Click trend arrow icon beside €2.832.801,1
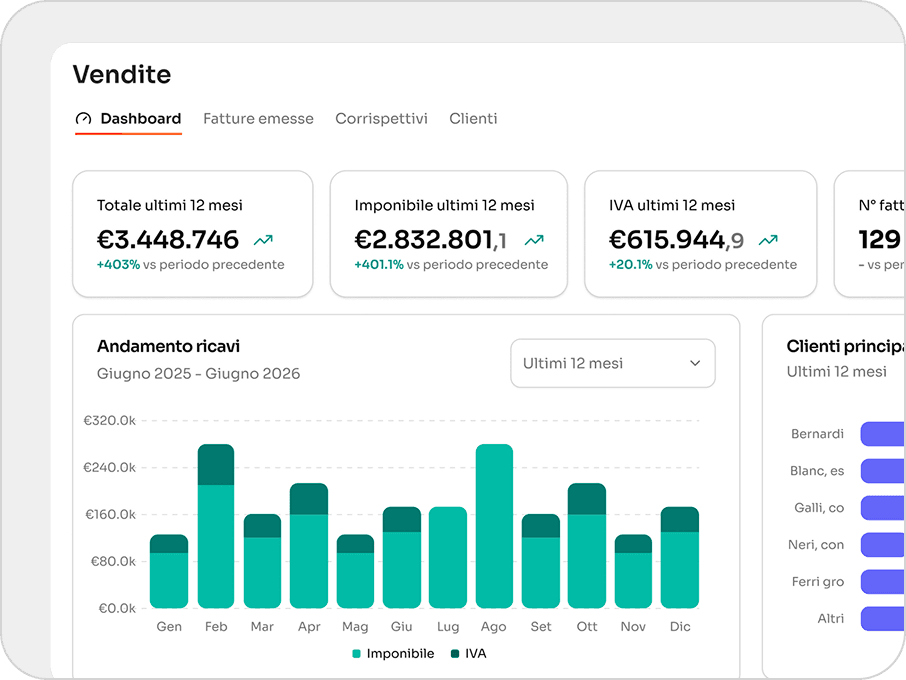906x680 pixels. (534, 240)
